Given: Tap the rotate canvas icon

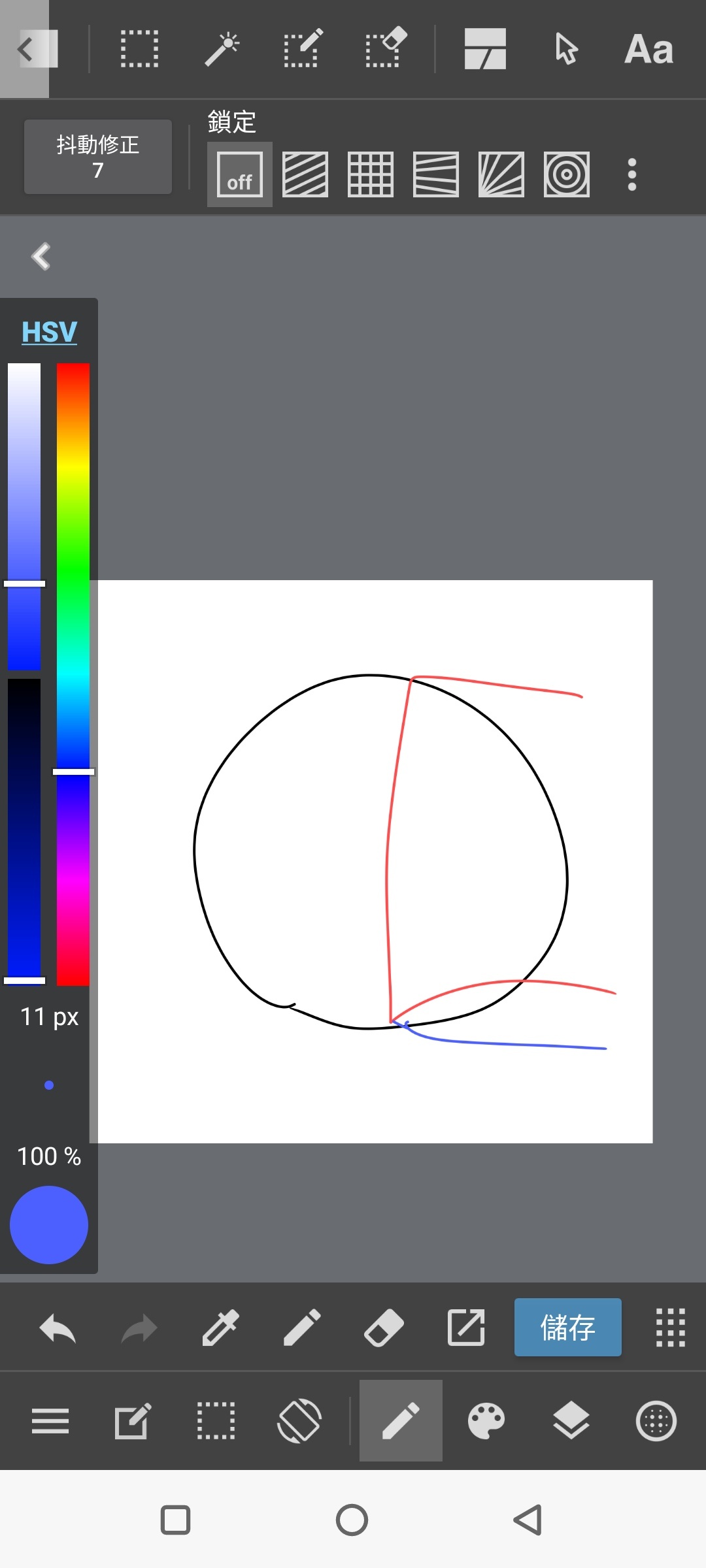Looking at the screenshot, I should (299, 1421).
